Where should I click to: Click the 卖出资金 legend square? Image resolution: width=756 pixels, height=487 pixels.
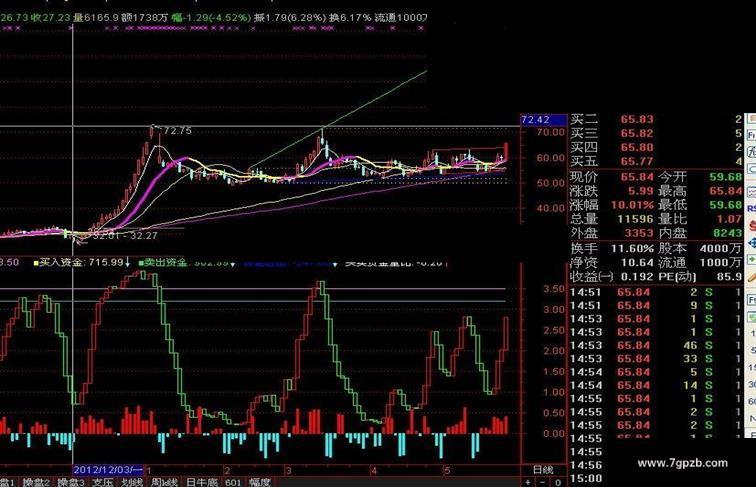[141, 263]
